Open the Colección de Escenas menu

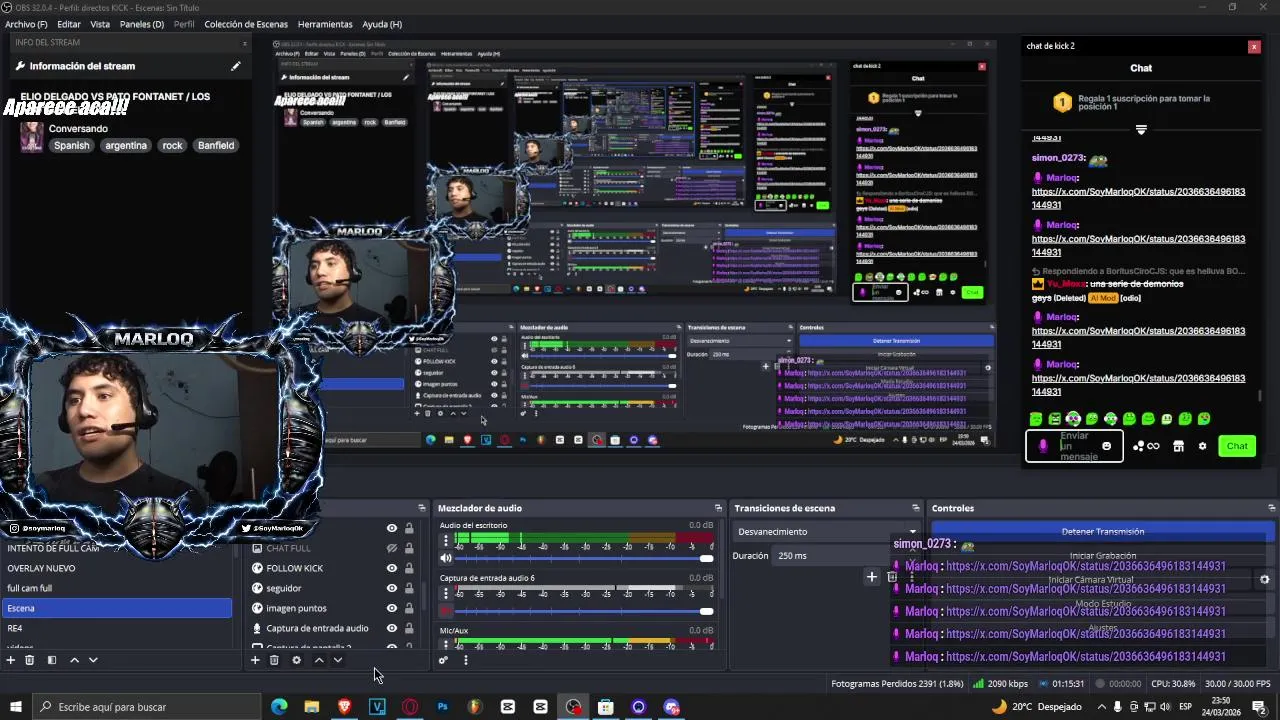[x=246, y=24]
